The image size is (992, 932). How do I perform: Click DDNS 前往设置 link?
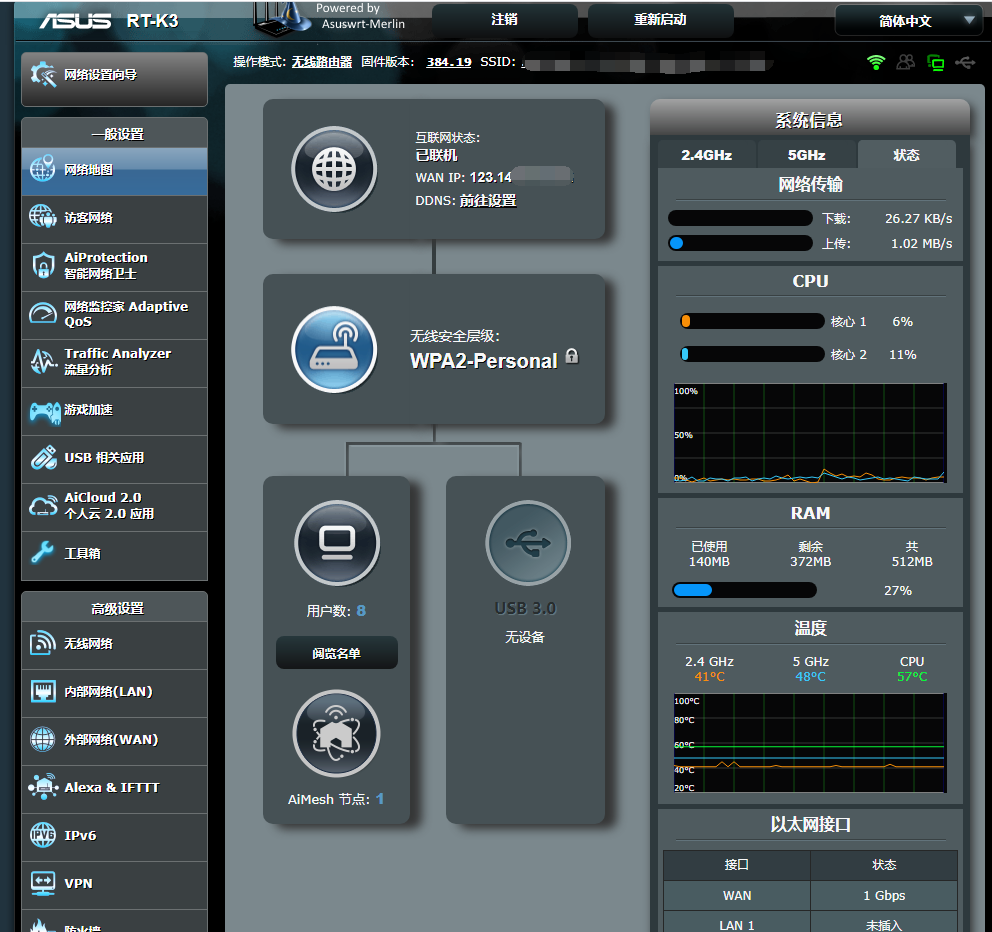tap(488, 201)
